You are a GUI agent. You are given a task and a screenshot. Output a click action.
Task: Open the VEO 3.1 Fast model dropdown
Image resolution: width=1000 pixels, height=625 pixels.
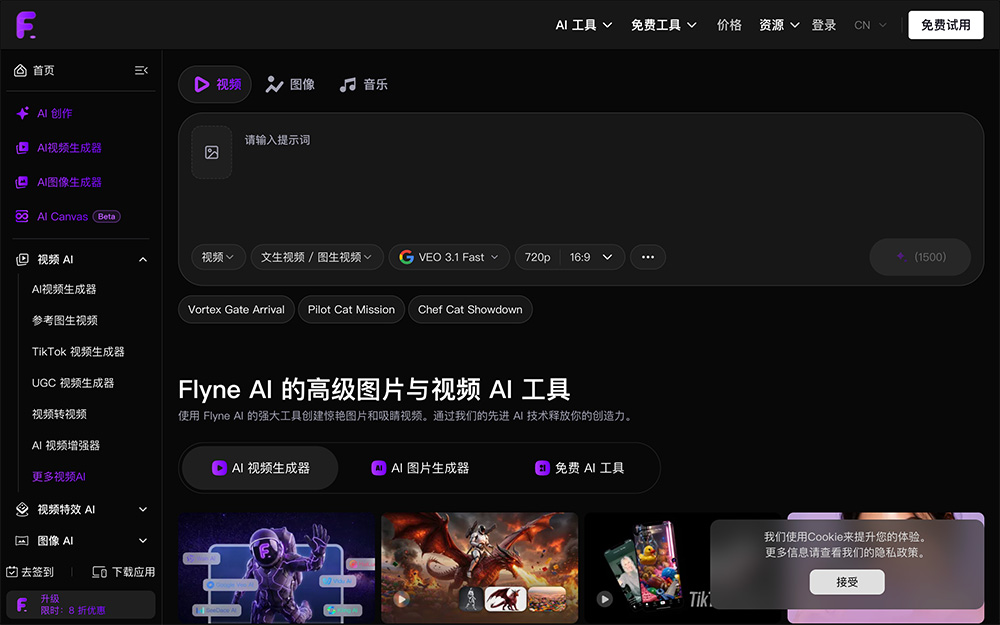[449, 257]
